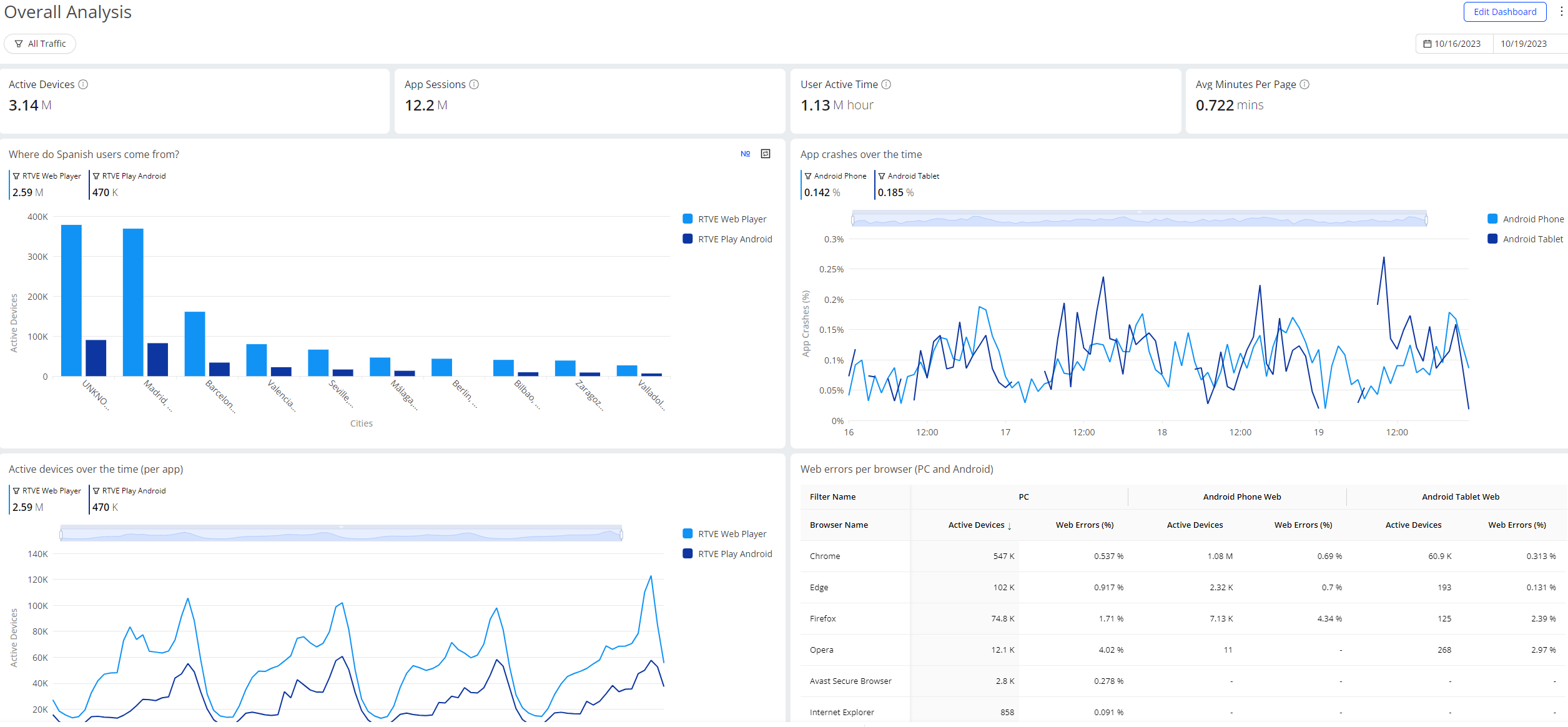Open the All Traffic filter dropdown
1568x727 pixels.
tap(40, 44)
